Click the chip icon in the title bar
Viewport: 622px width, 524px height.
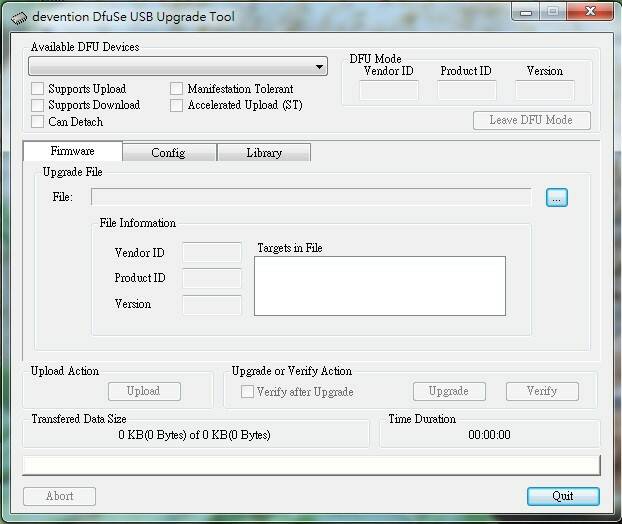[19, 17]
